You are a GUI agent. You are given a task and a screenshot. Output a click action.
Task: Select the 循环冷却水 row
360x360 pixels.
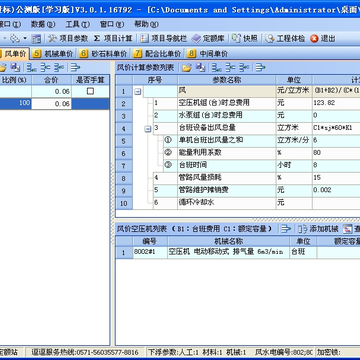coord(238,203)
